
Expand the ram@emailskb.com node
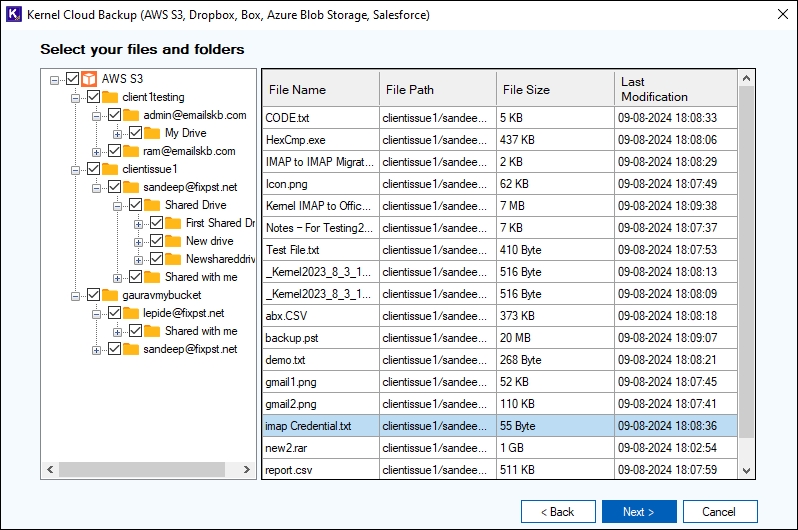(96, 152)
